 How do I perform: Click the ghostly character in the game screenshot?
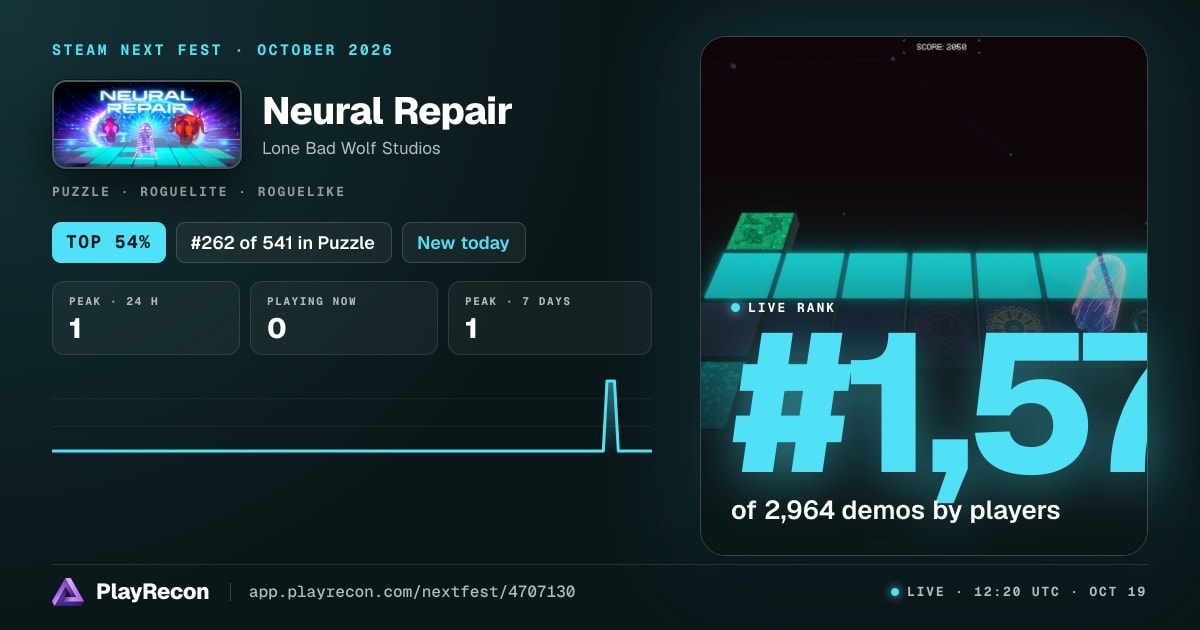1097,291
